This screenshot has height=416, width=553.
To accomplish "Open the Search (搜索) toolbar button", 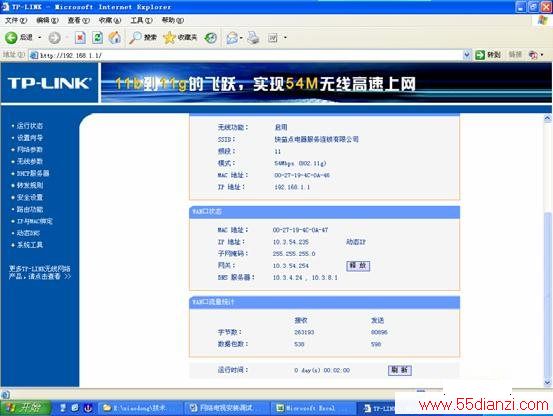I will coord(142,37).
